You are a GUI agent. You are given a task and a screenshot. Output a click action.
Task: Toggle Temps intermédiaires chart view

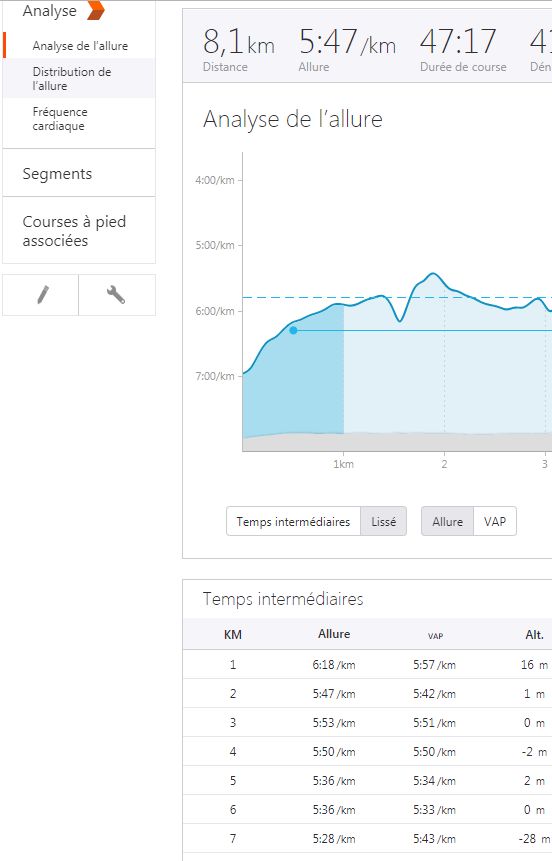(x=293, y=521)
